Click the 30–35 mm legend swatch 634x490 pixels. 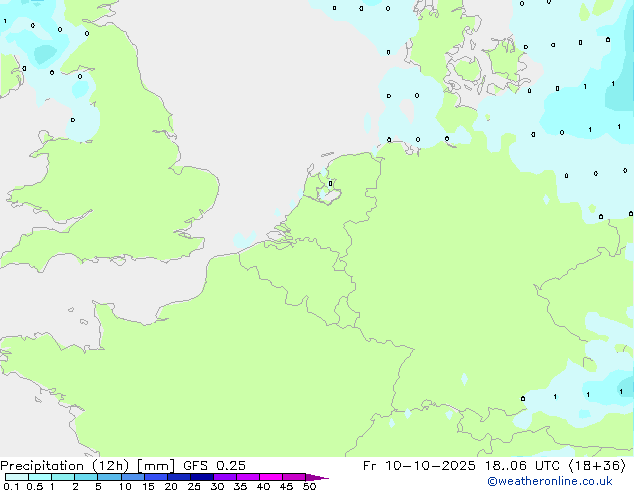point(224,477)
